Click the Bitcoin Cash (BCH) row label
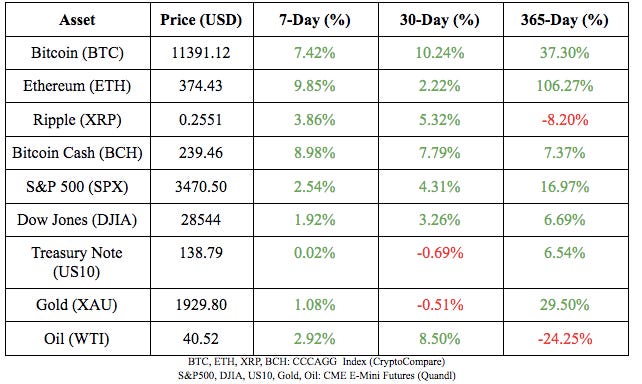 coord(77,153)
